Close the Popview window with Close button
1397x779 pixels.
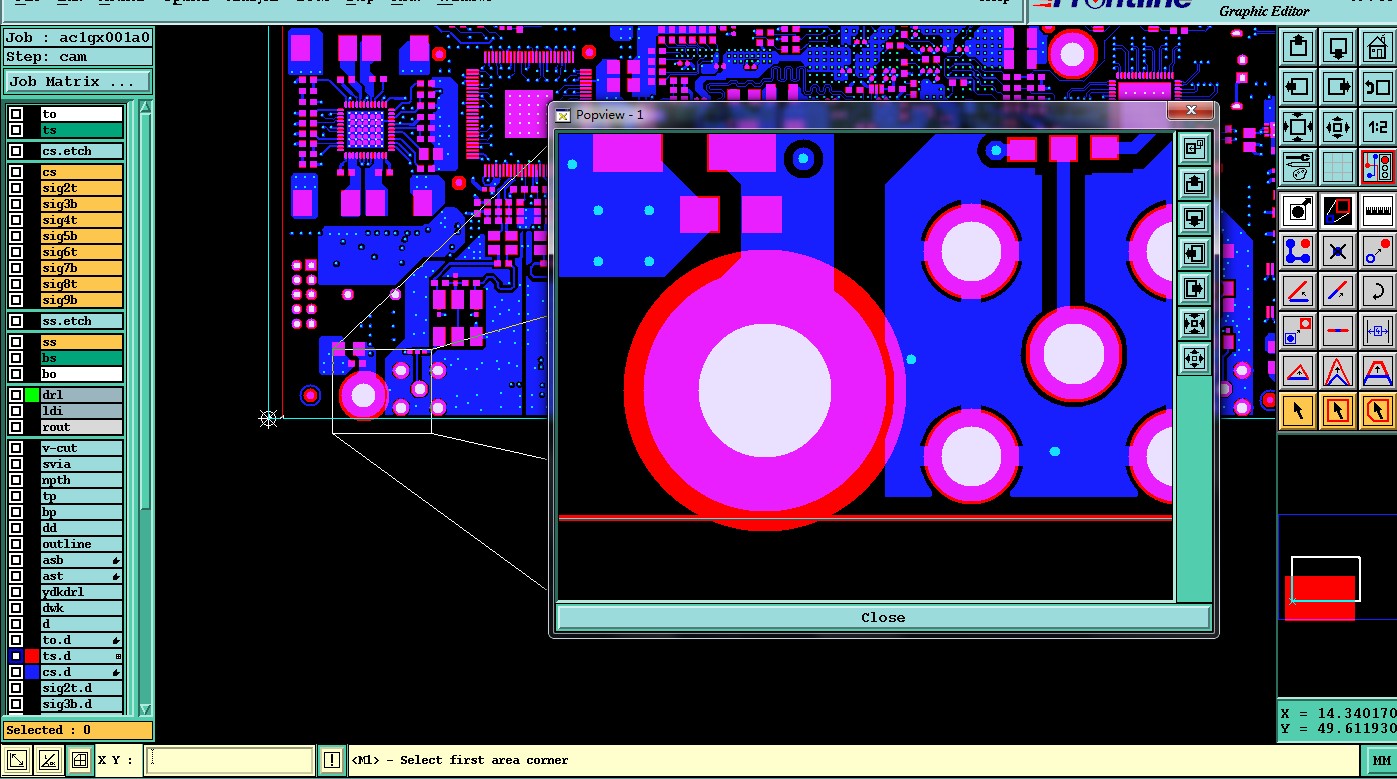click(883, 618)
